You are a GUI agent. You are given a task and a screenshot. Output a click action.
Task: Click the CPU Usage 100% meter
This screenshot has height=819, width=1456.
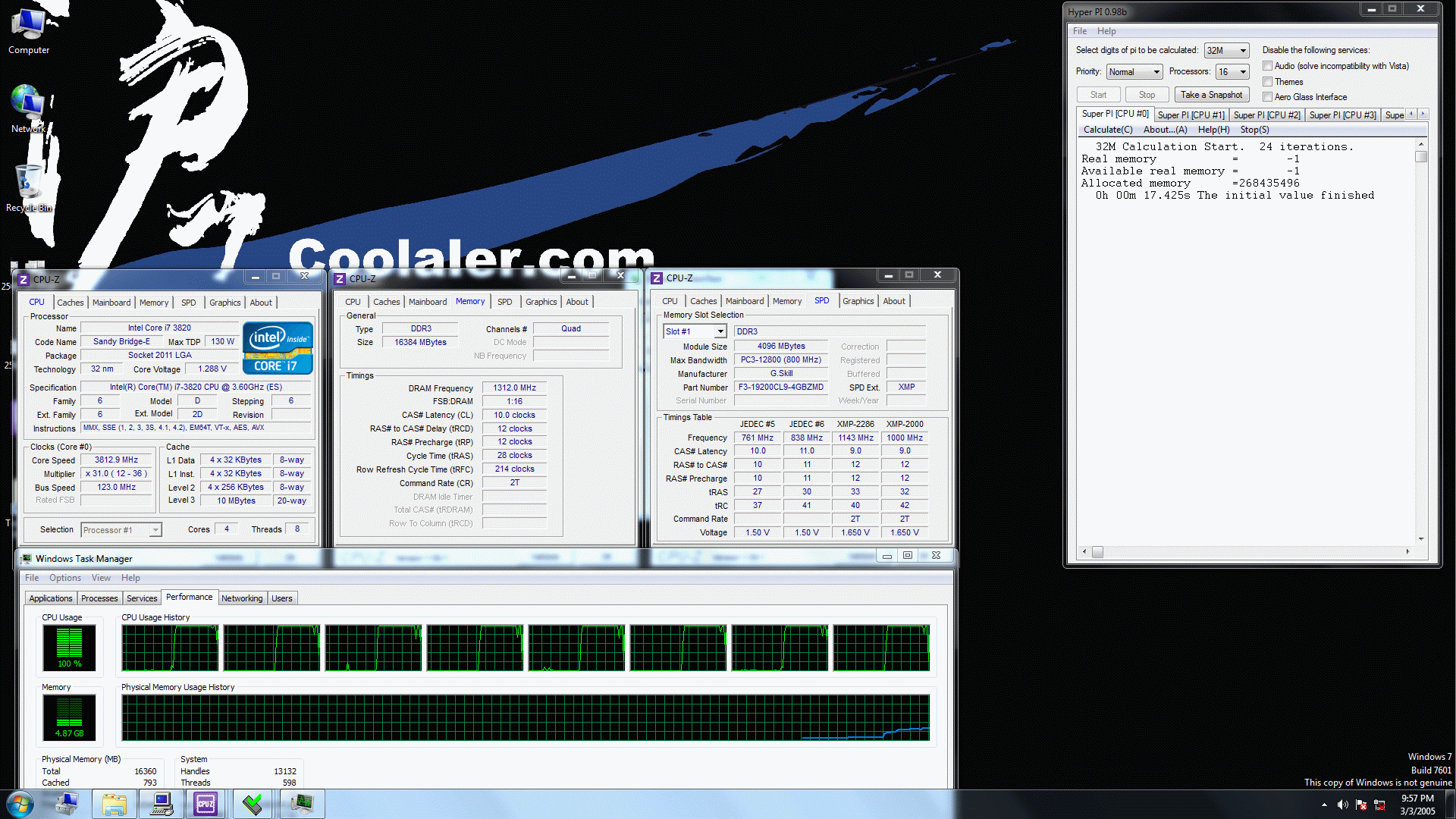[69, 648]
